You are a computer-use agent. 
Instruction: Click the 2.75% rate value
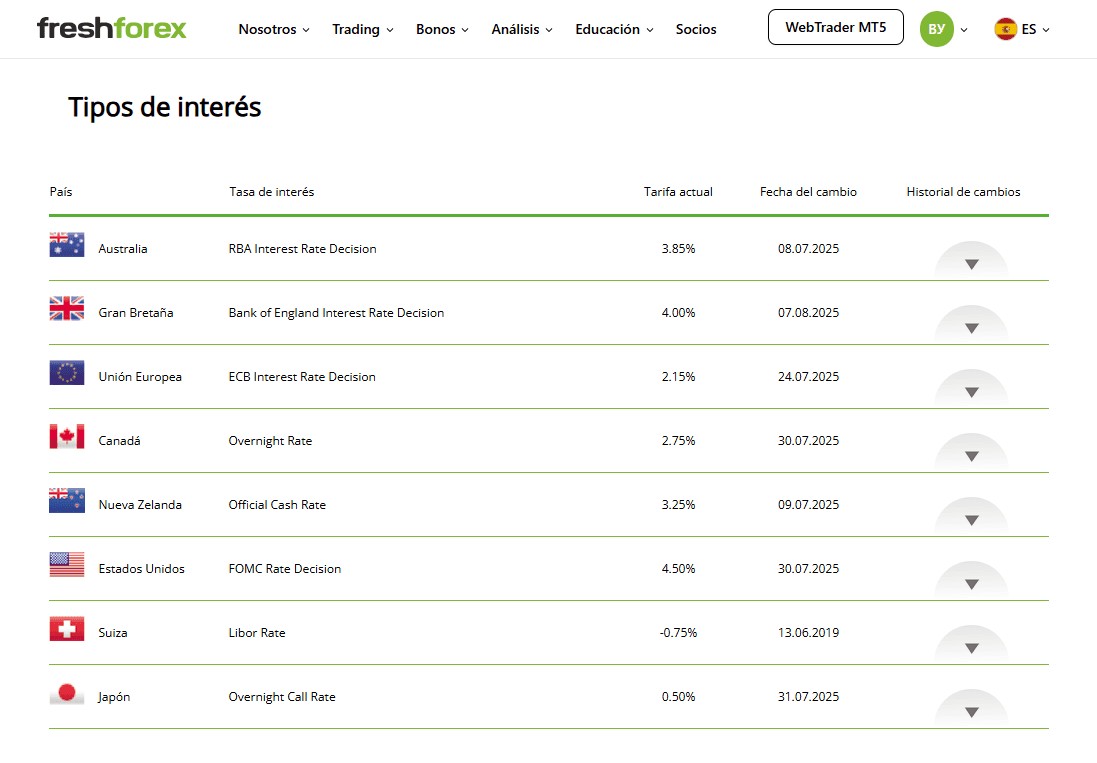[x=679, y=441]
